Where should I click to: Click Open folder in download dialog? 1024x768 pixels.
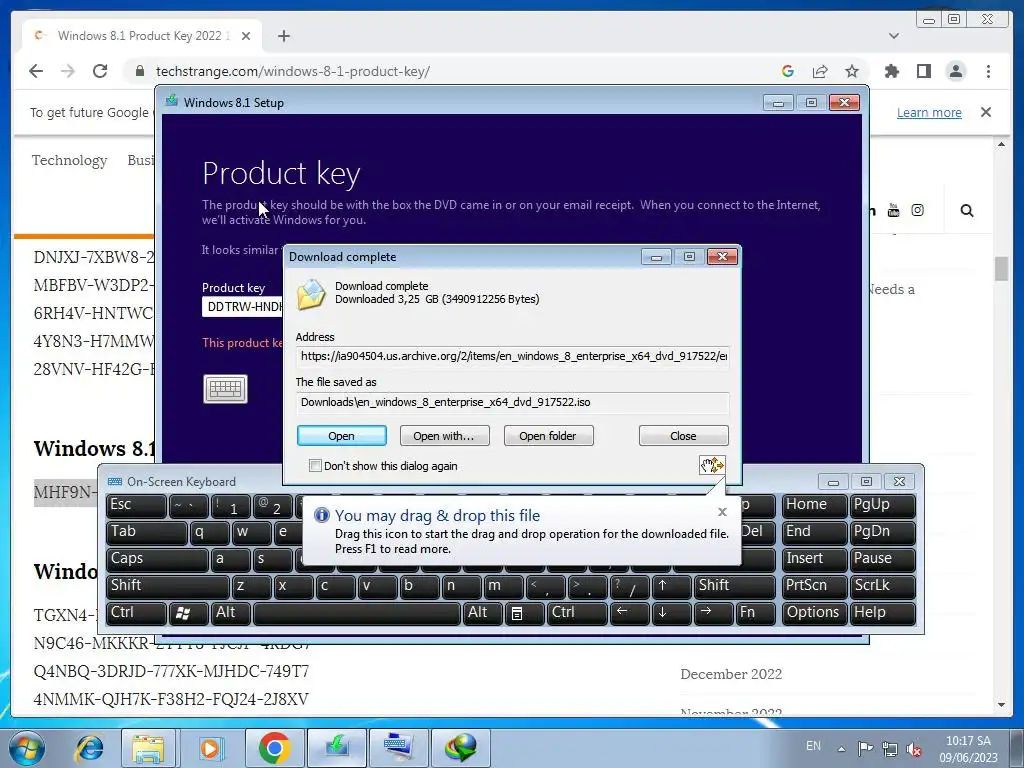point(548,436)
